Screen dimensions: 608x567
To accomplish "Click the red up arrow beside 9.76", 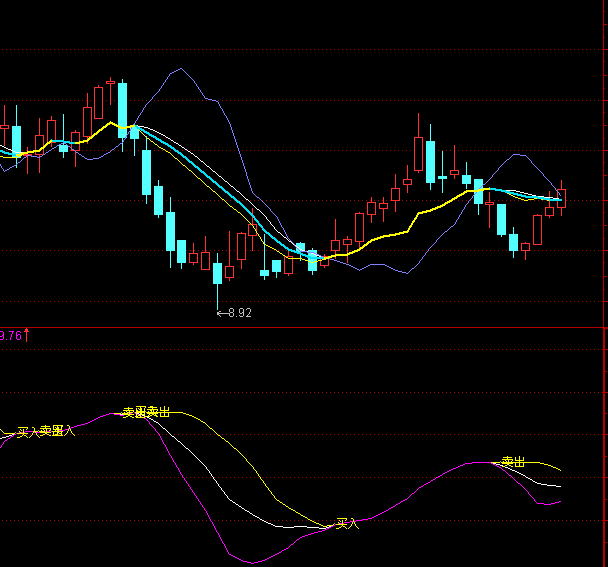I will tap(27, 335).
